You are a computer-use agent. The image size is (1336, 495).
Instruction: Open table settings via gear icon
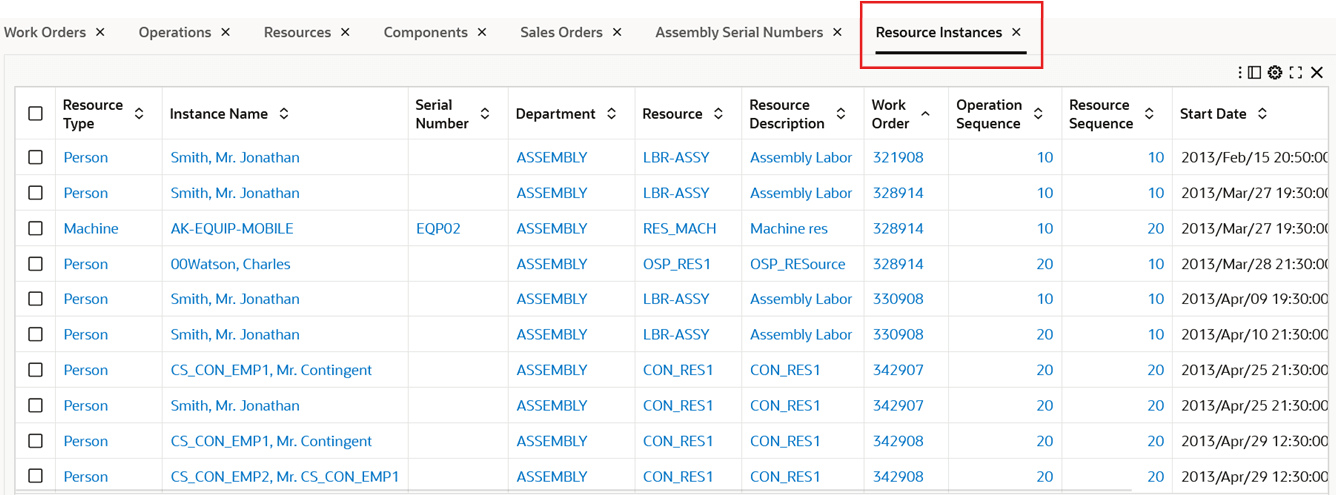tap(1275, 72)
